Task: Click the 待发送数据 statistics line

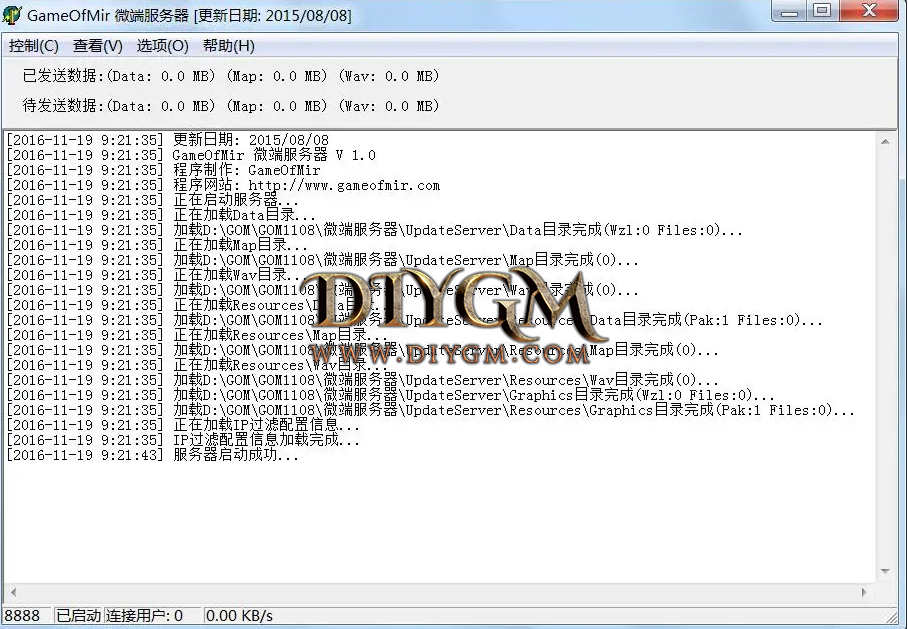Action: [230, 106]
